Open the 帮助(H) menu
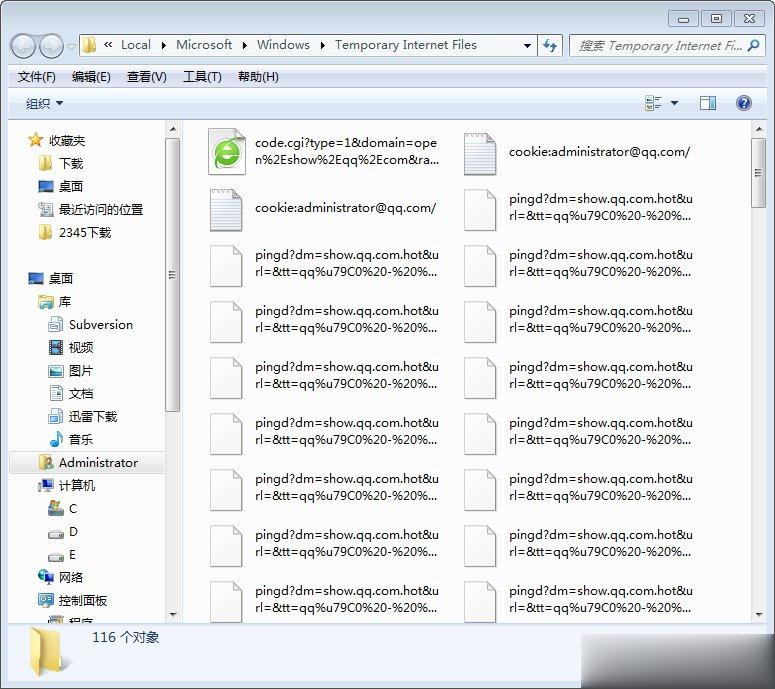The width and height of the screenshot is (775, 689). point(258,77)
